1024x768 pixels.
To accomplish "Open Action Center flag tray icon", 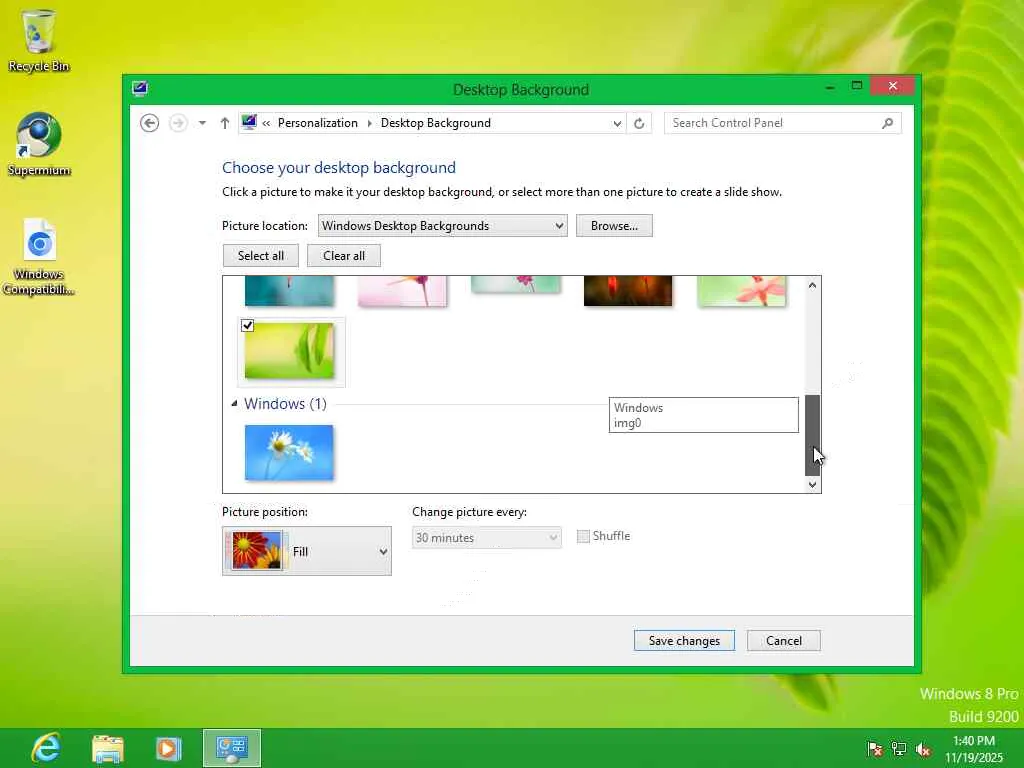I will tap(874, 748).
